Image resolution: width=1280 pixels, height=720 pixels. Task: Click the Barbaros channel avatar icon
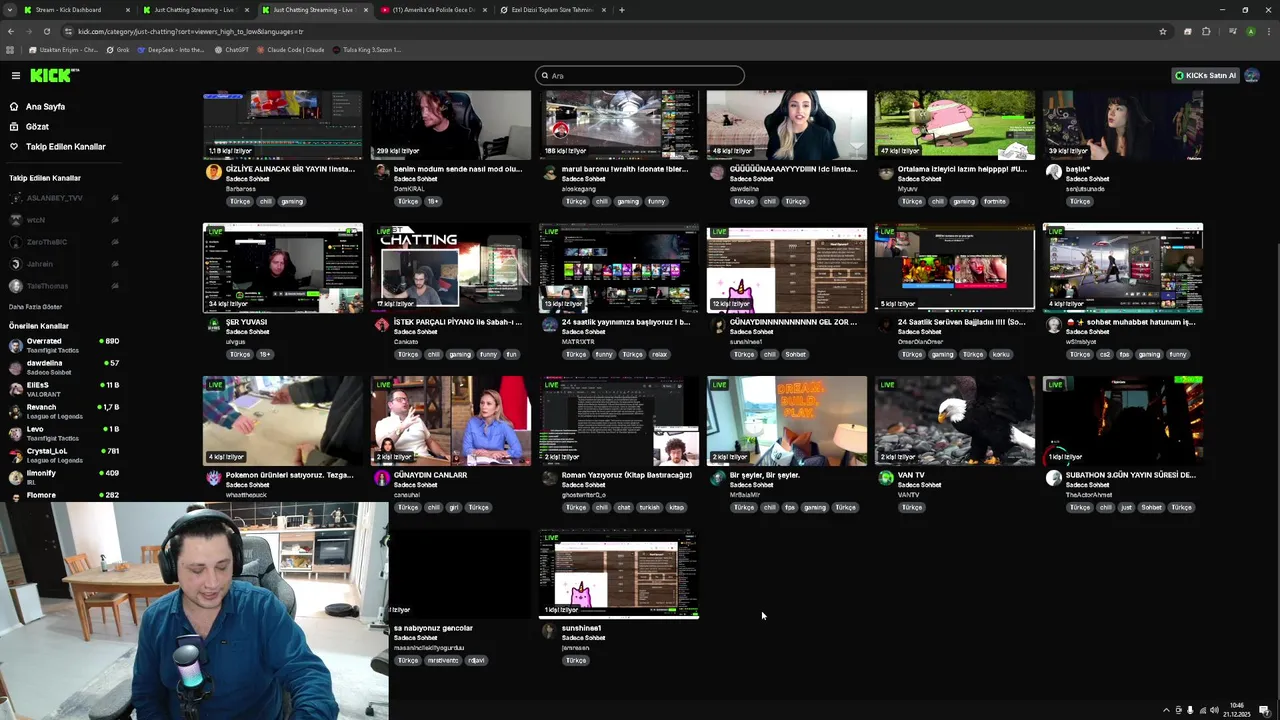coord(213,172)
